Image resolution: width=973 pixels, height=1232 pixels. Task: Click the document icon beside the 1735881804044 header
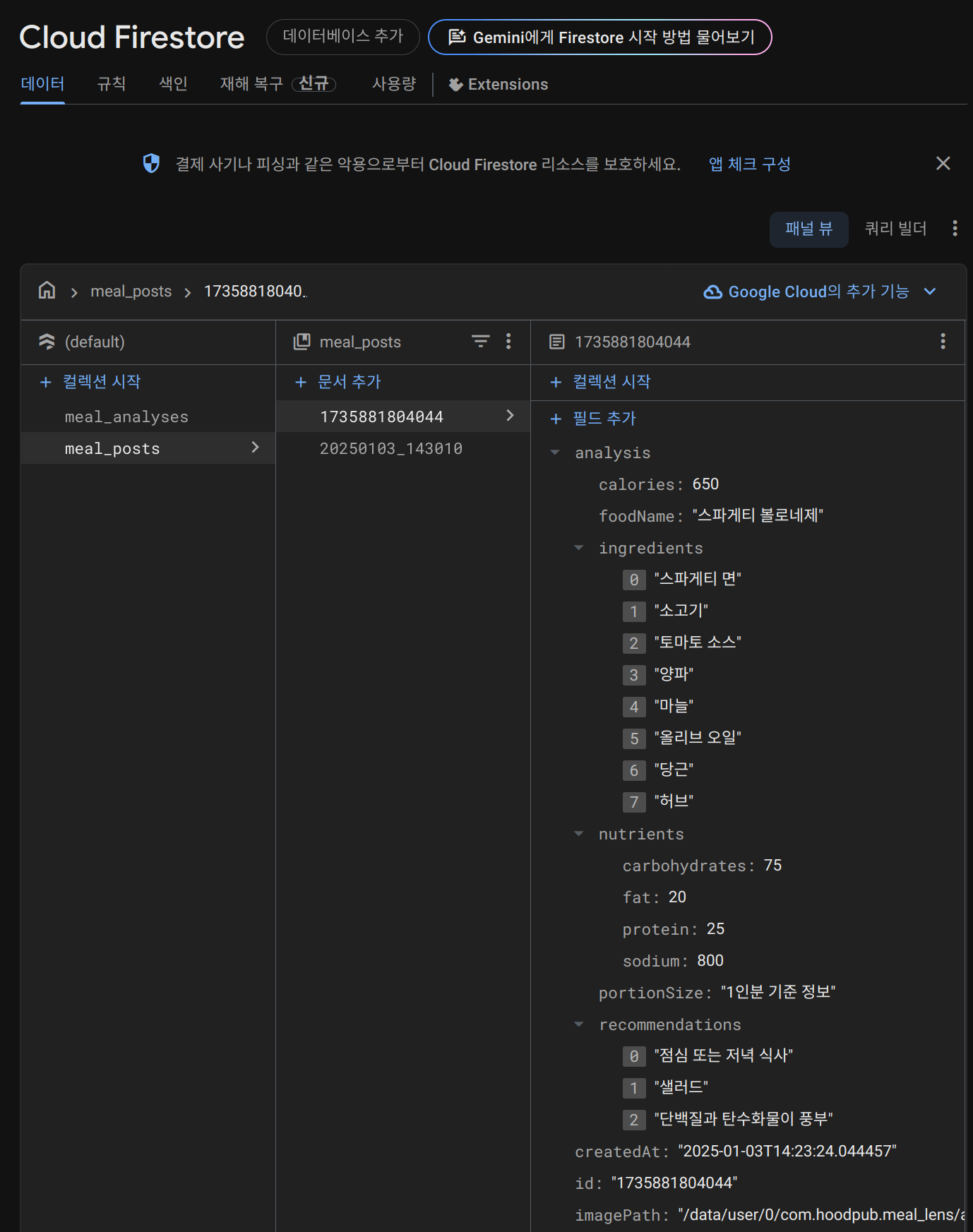[556, 342]
